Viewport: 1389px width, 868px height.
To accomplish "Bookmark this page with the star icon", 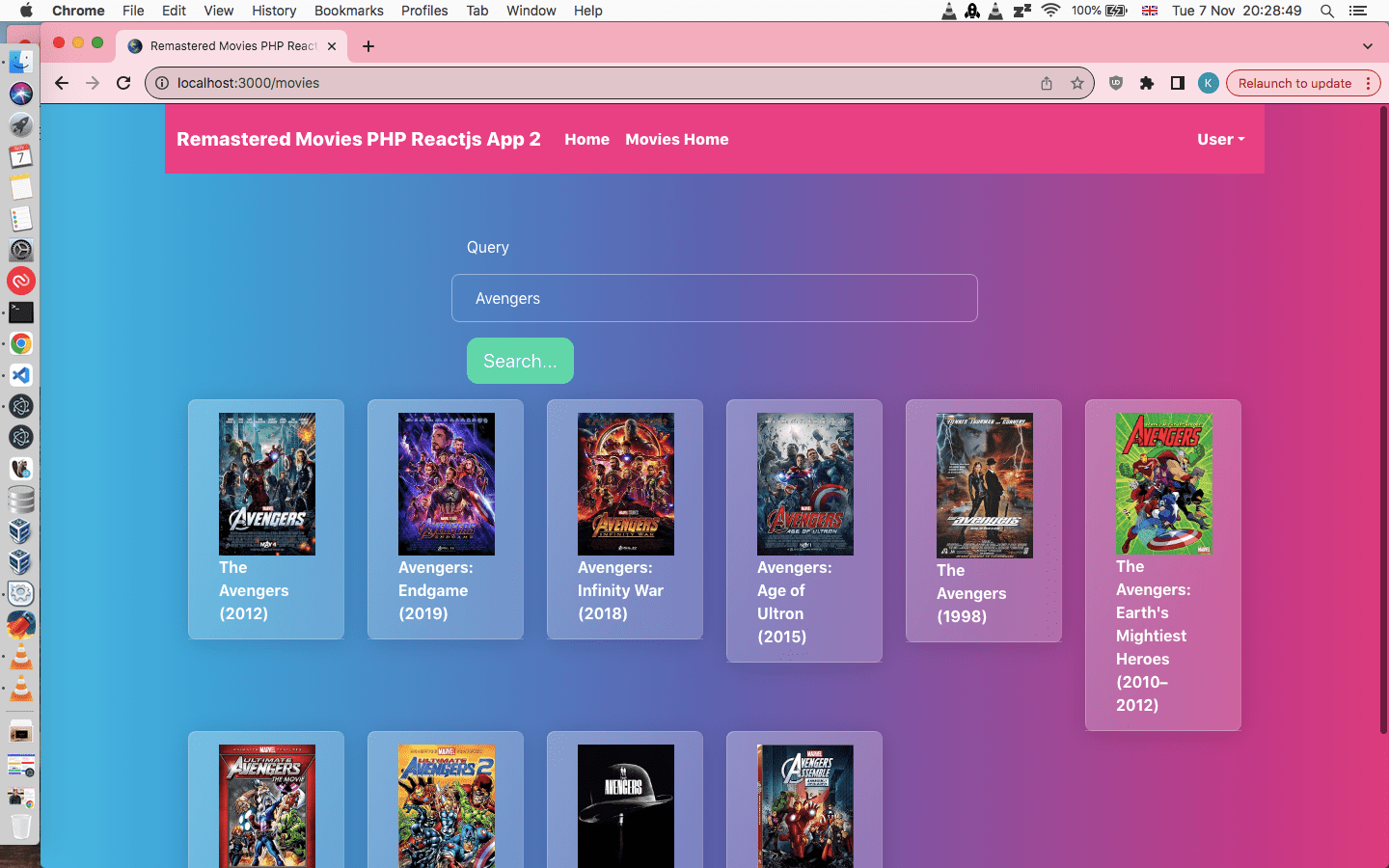I will pyautogui.click(x=1077, y=83).
